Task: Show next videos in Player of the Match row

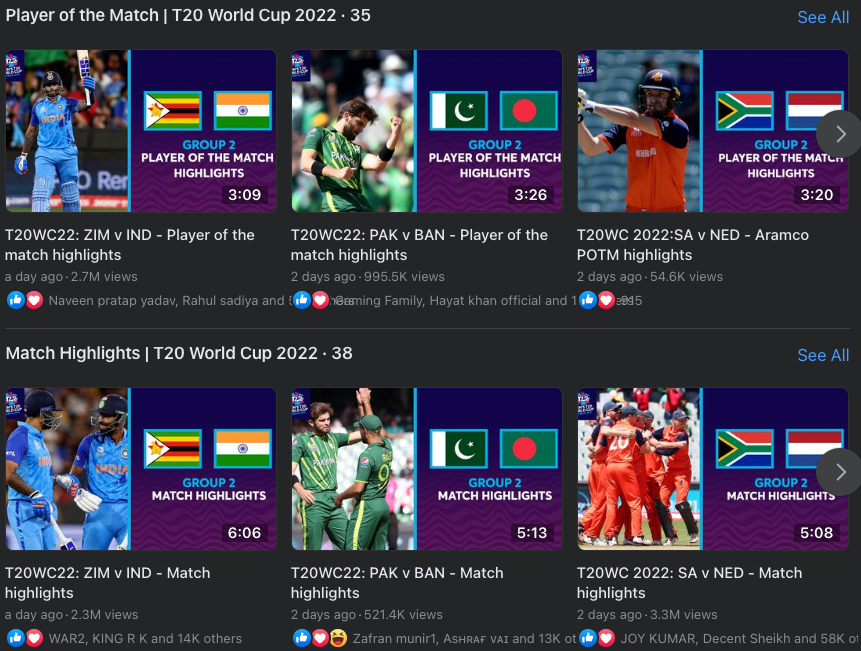Action: click(x=840, y=133)
